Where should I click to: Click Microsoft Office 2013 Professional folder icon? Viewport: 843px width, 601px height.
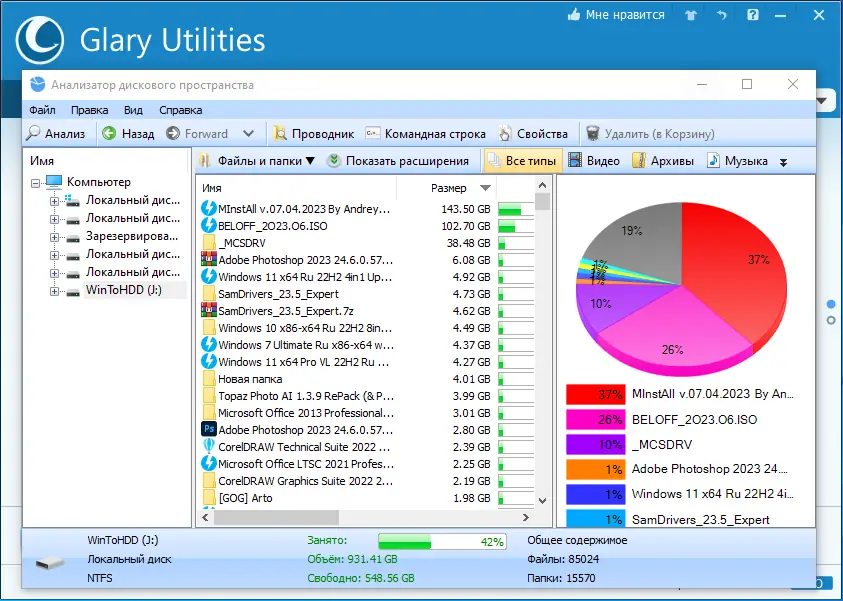tap(209, 413)
